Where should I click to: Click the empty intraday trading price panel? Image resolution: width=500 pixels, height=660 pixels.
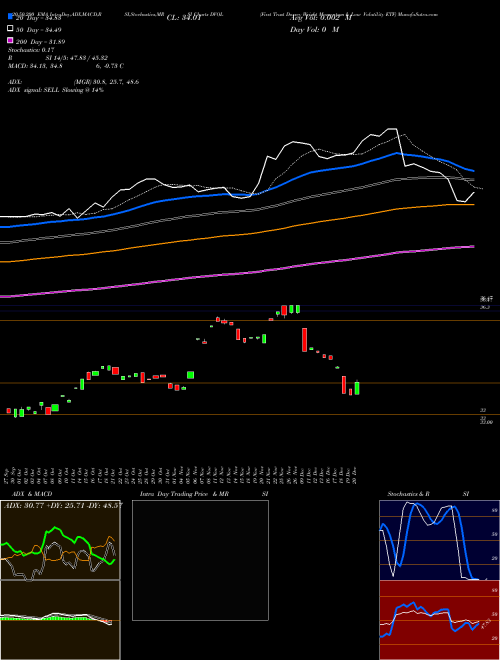(x=200, y=560)
